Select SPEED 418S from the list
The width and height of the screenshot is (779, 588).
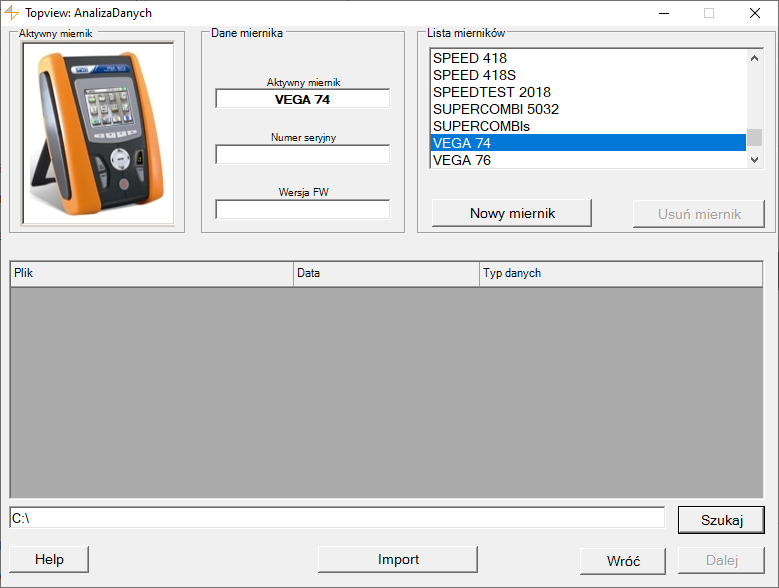pyautogui.click(x=474, y=75)
